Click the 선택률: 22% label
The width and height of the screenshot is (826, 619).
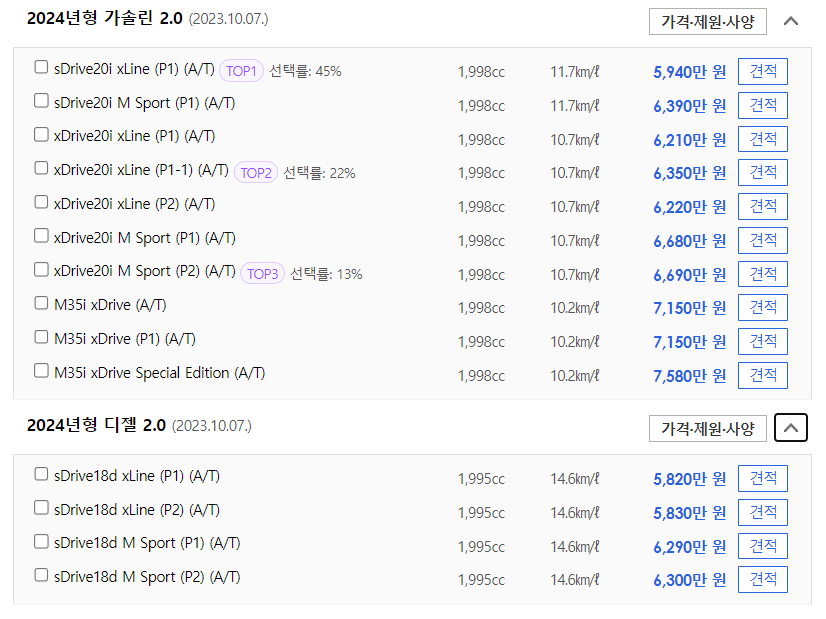[319, 173]
